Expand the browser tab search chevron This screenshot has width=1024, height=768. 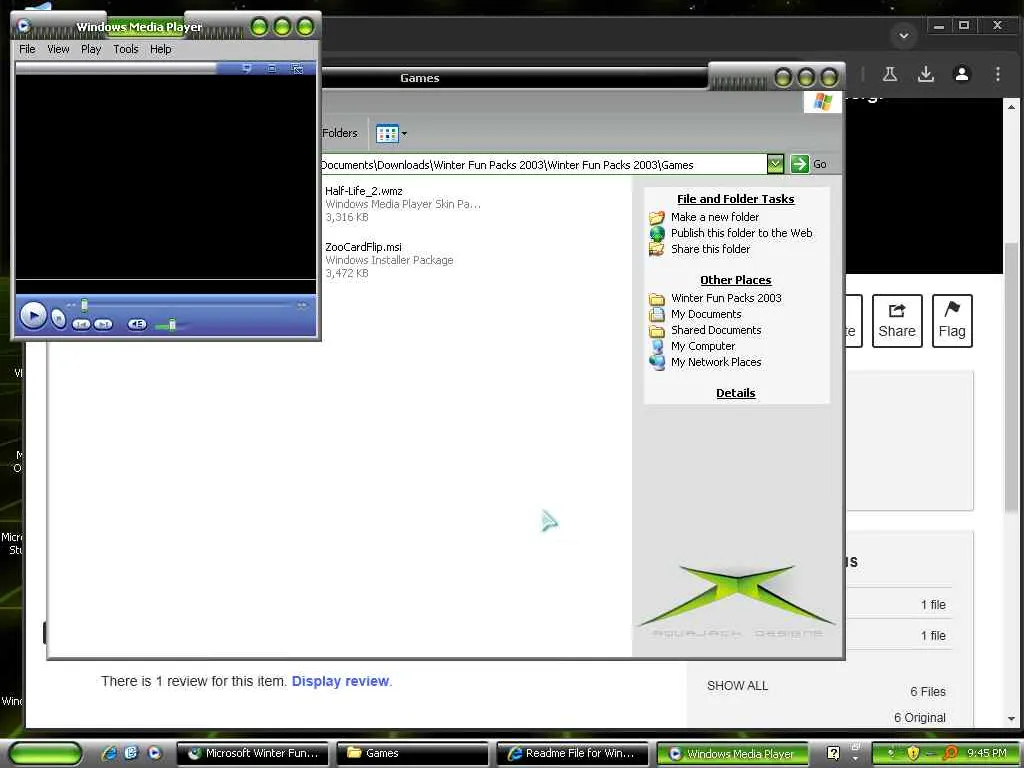click(x=904, y=35)
